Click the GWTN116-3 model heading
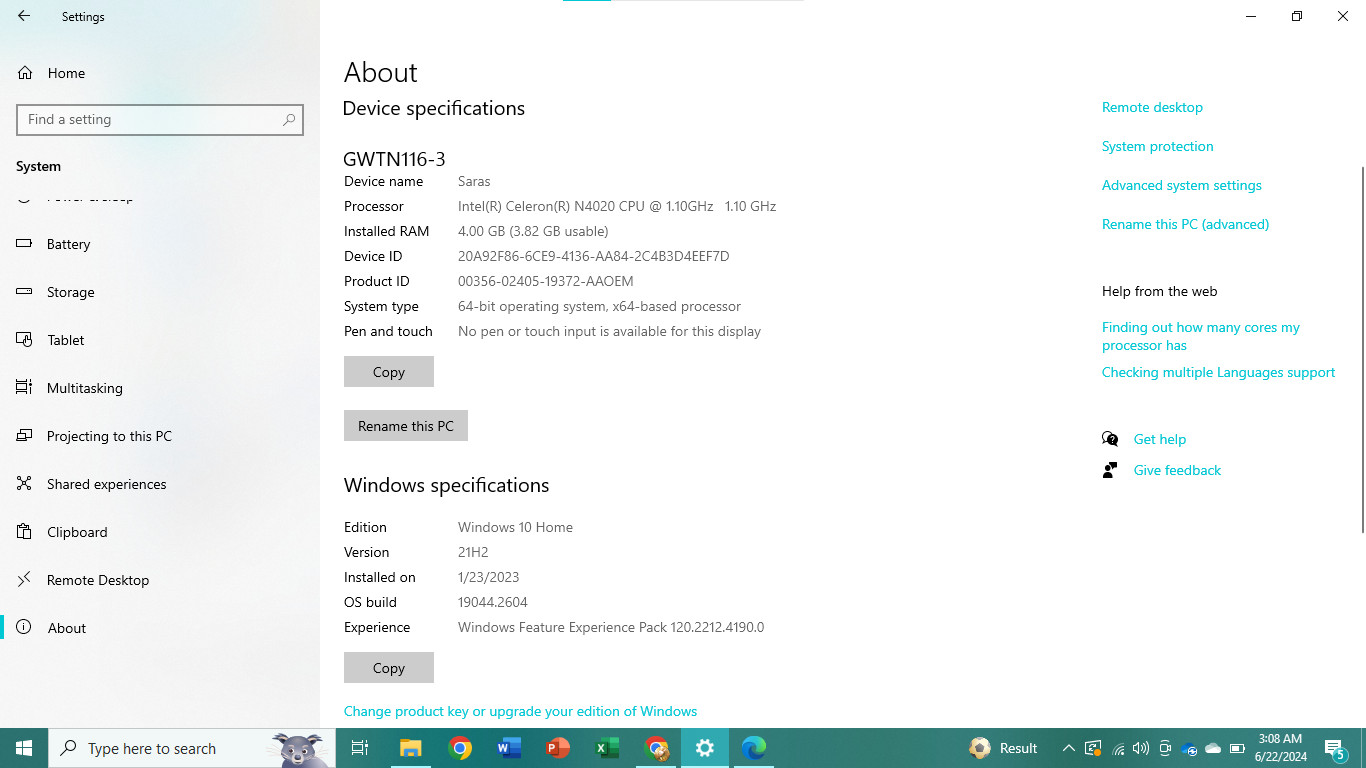This screenshot has height=768, width=1366. tap(394, 158)
